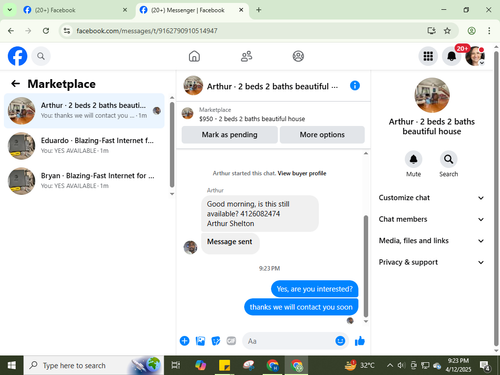Go back with the Marketplace arrow
This screenshot has width=500, height=375.
tap(15, 83)
